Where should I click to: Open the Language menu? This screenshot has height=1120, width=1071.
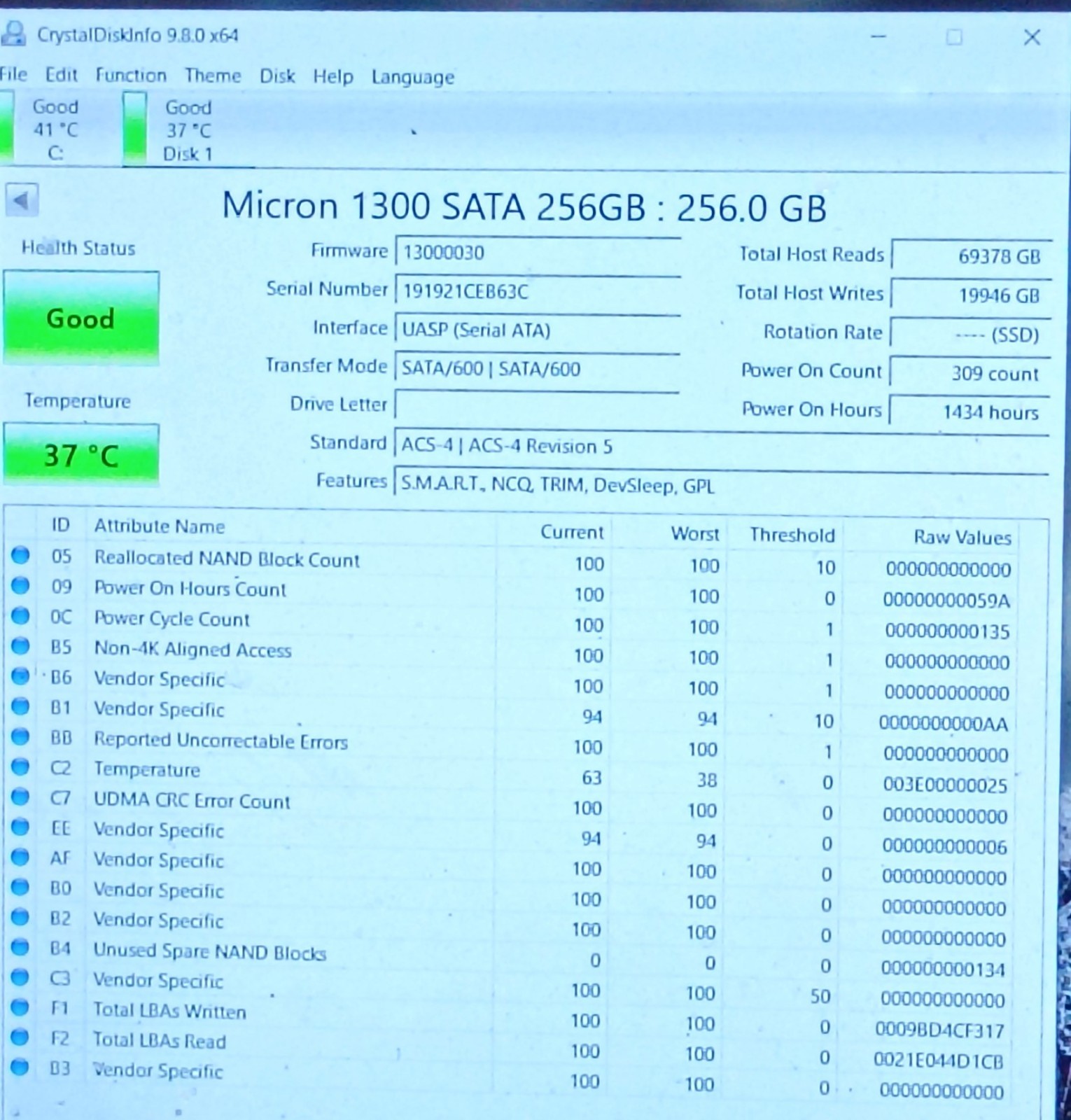pos(413,77)
